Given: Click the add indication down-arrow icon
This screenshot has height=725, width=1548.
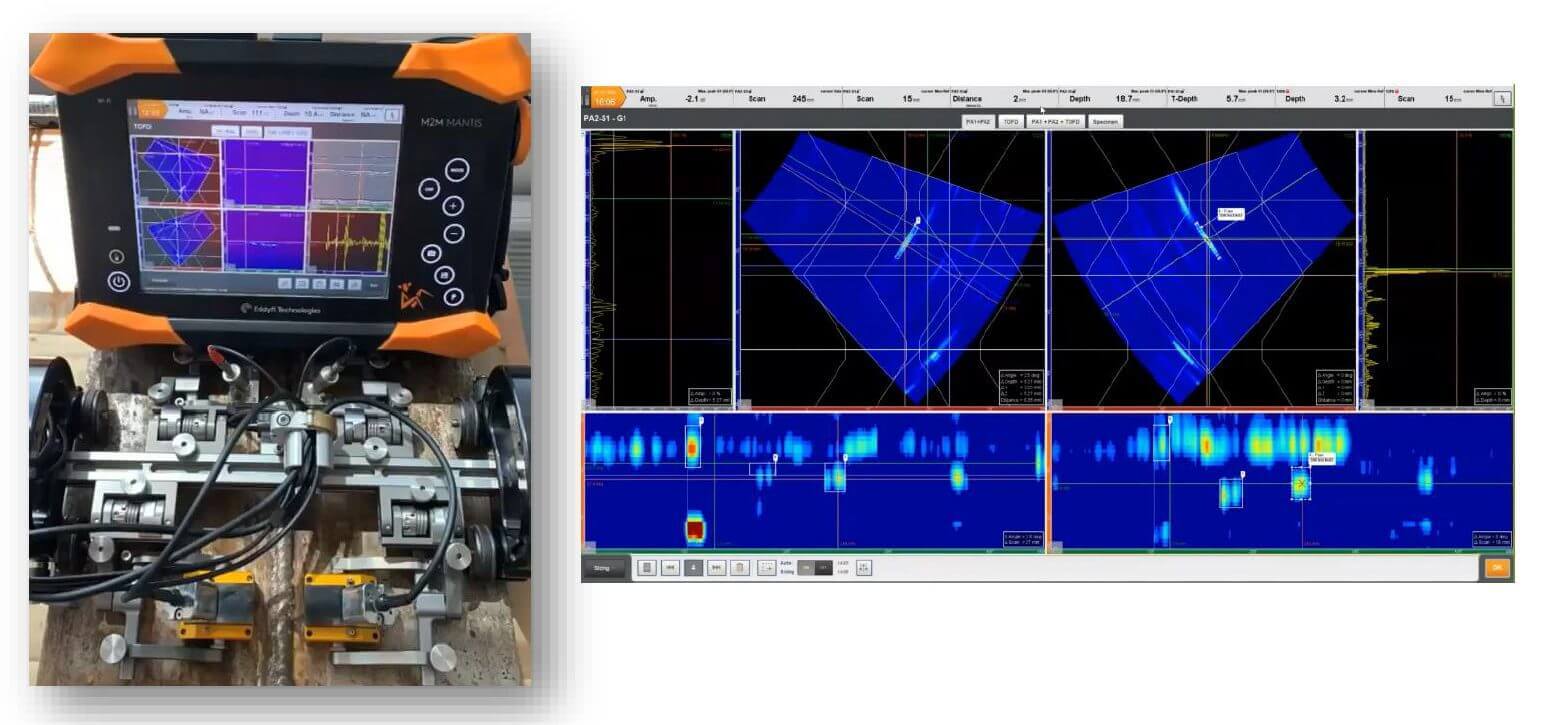Looking at the screenshot, I should (694, 568).
